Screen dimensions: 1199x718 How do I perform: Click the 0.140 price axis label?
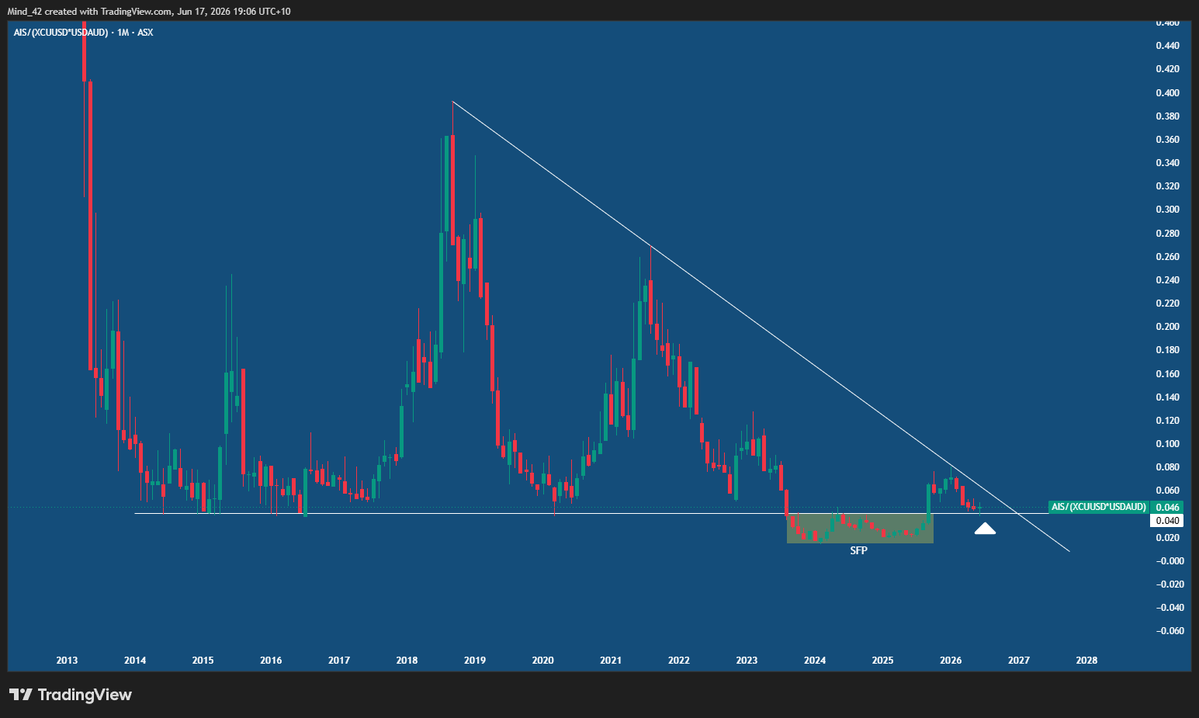point(1167,397)
